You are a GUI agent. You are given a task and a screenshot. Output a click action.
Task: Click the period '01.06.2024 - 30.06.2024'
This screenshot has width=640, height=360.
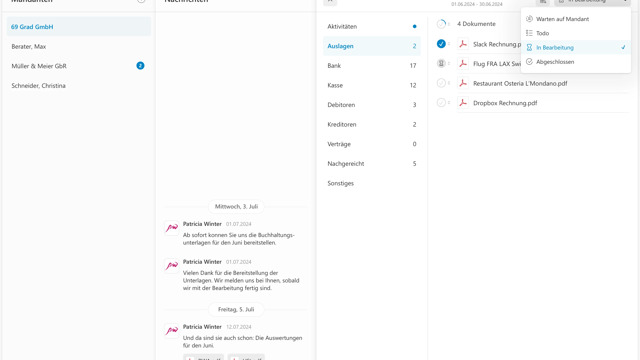tap(477, 4)
